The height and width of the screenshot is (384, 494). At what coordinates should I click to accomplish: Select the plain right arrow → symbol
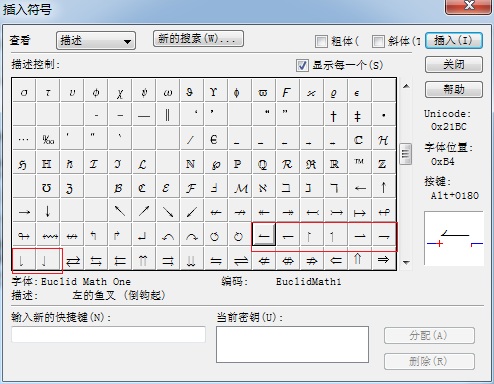point(24,211)
